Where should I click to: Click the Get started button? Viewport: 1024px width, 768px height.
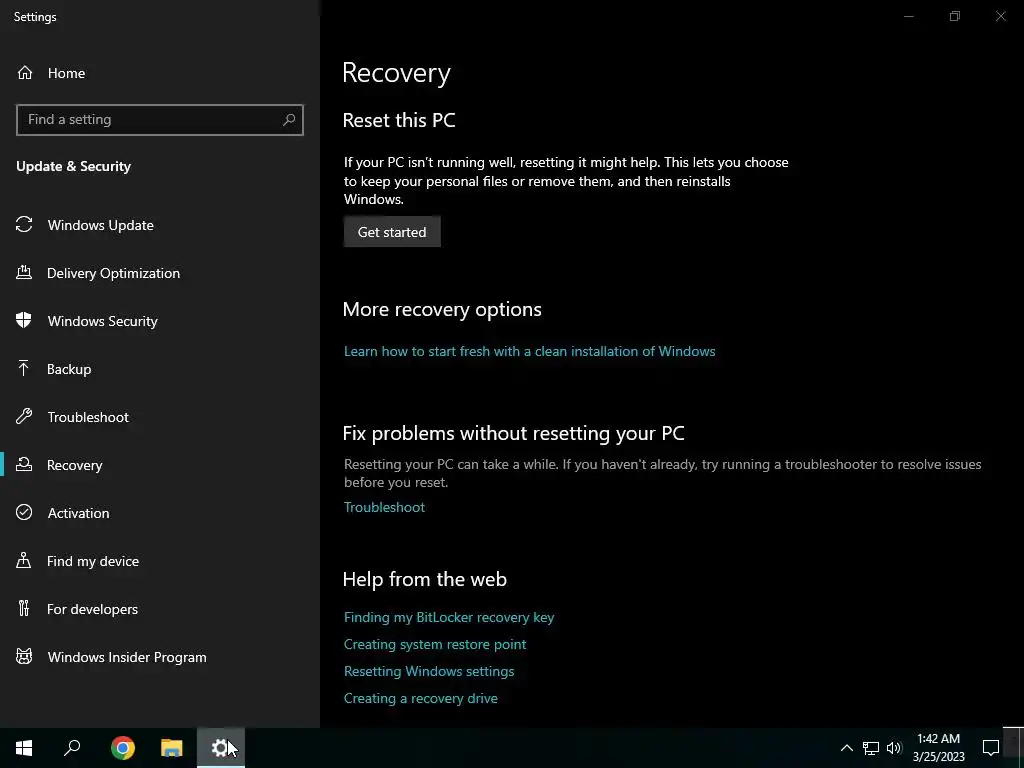point(392,232)
